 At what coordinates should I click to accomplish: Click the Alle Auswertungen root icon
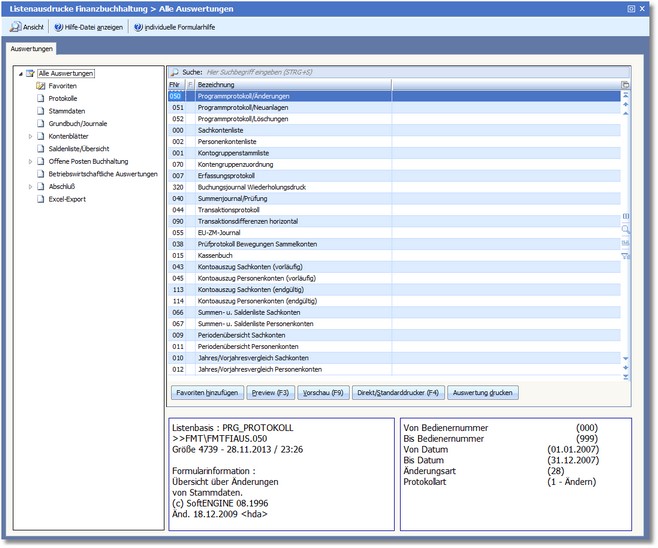tap(30, 74)
